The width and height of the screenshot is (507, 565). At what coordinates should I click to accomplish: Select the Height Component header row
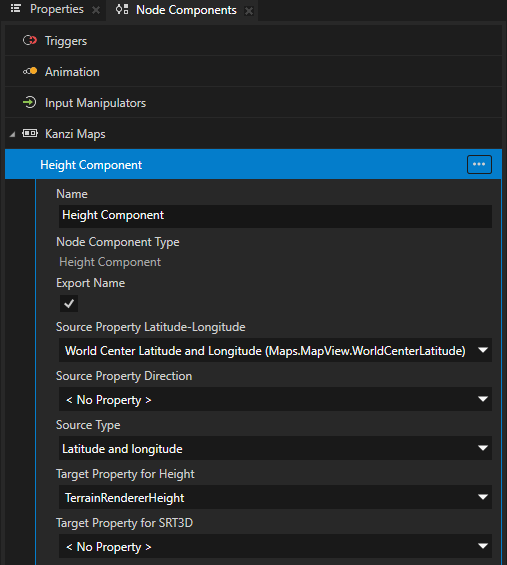[253, 164]
